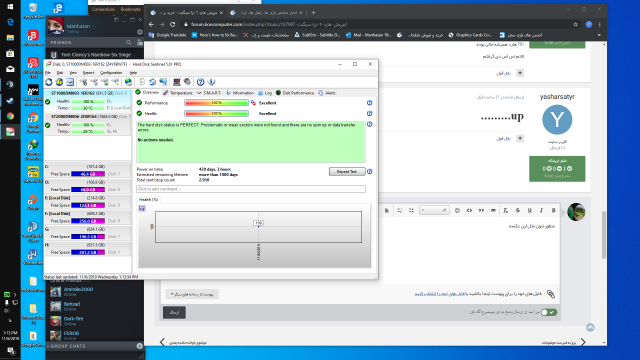Click the yellow warning icon in Hard Disk Sentinel toolbar

pos(59,82)
